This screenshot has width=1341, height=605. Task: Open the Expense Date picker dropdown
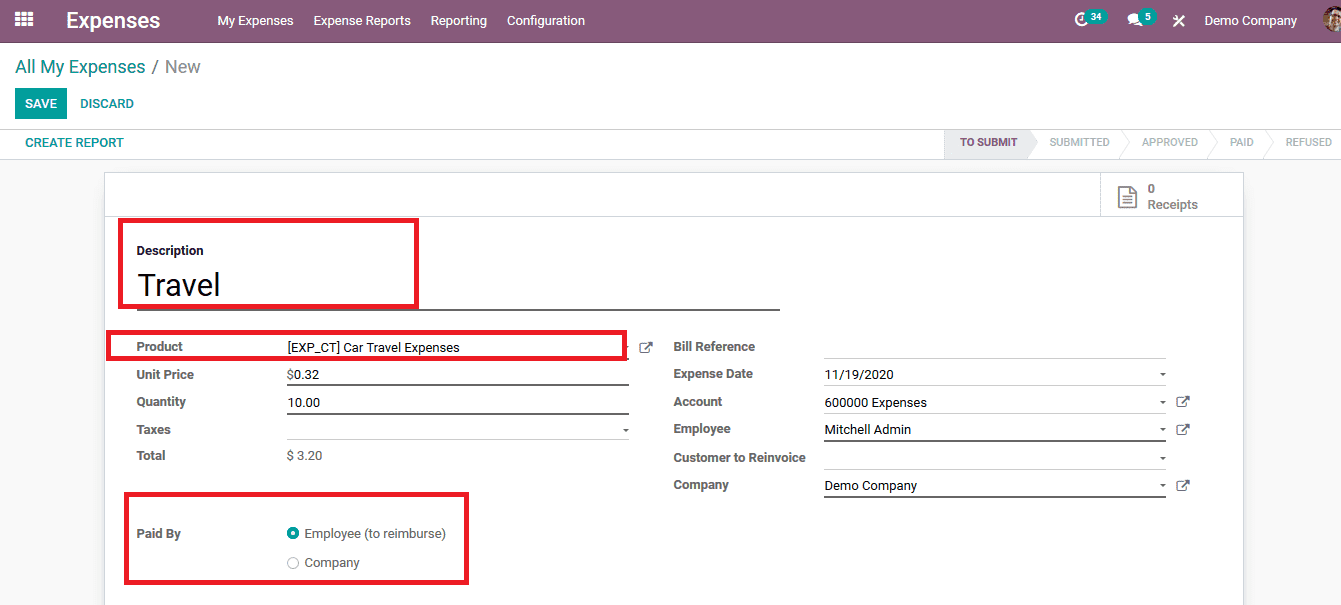pyautogui.click(x=1162, y=375)
